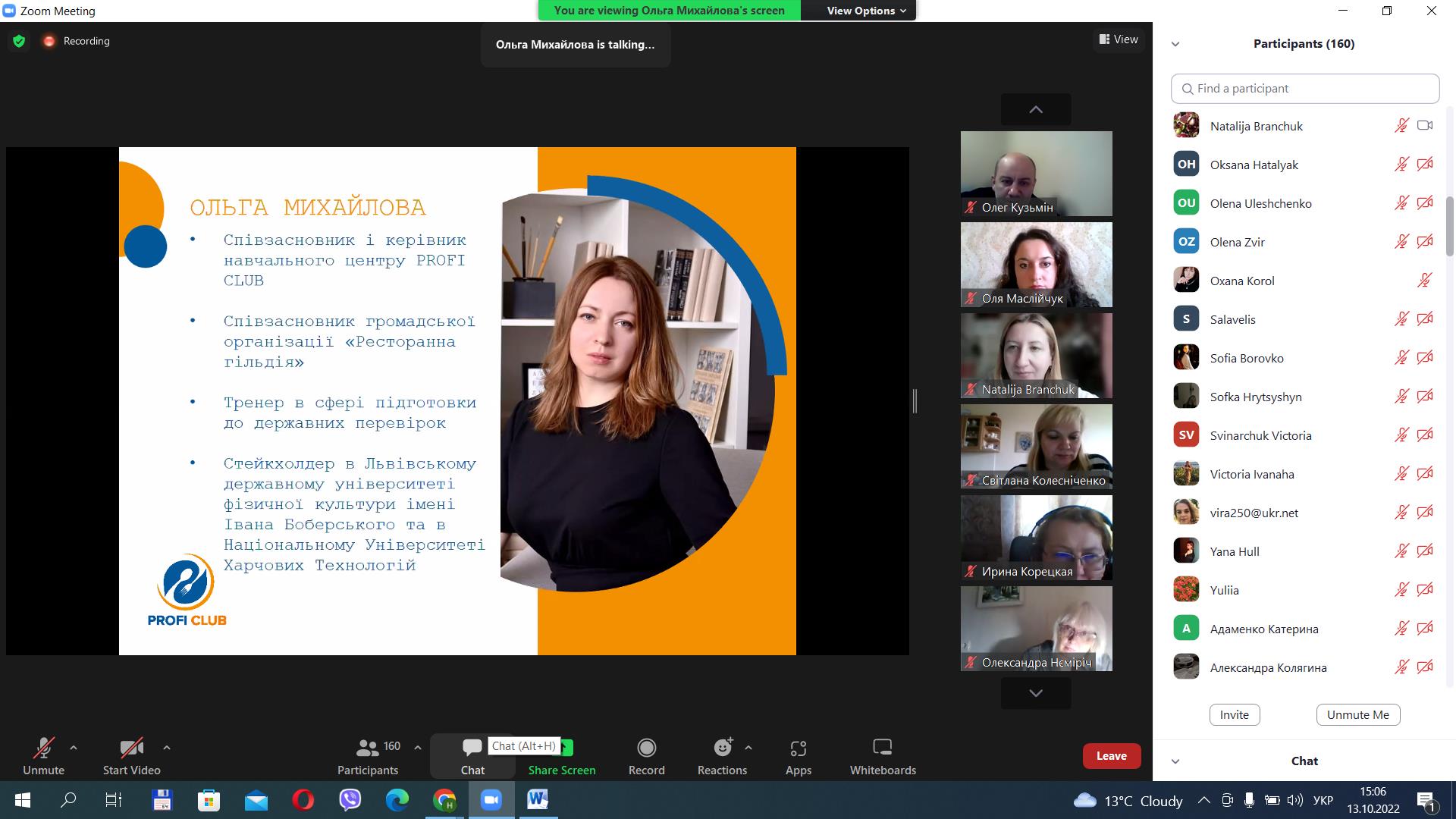Click the green encryption shield icon
1456x819 pixels.
coord(19,41)
